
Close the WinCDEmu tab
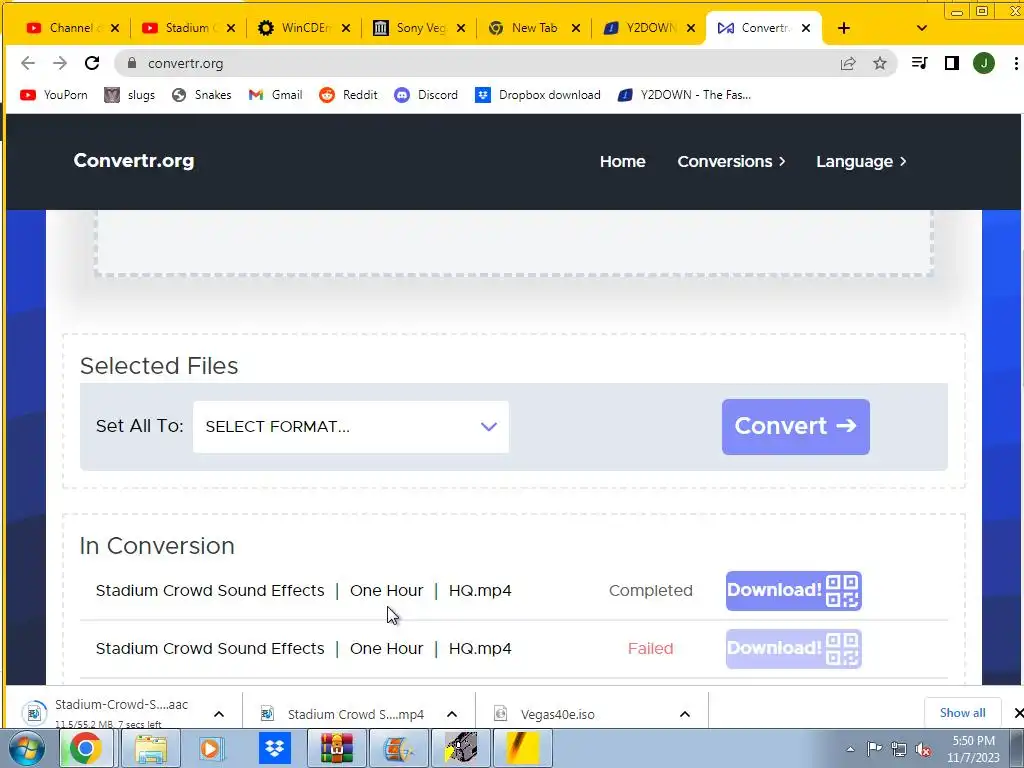point(346,28)
